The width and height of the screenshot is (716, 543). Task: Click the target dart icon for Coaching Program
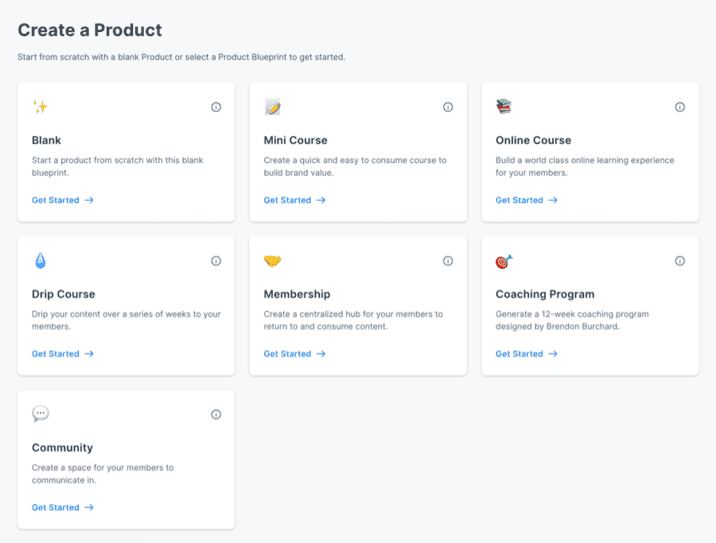pyautogui.click(x=504, y=261)
